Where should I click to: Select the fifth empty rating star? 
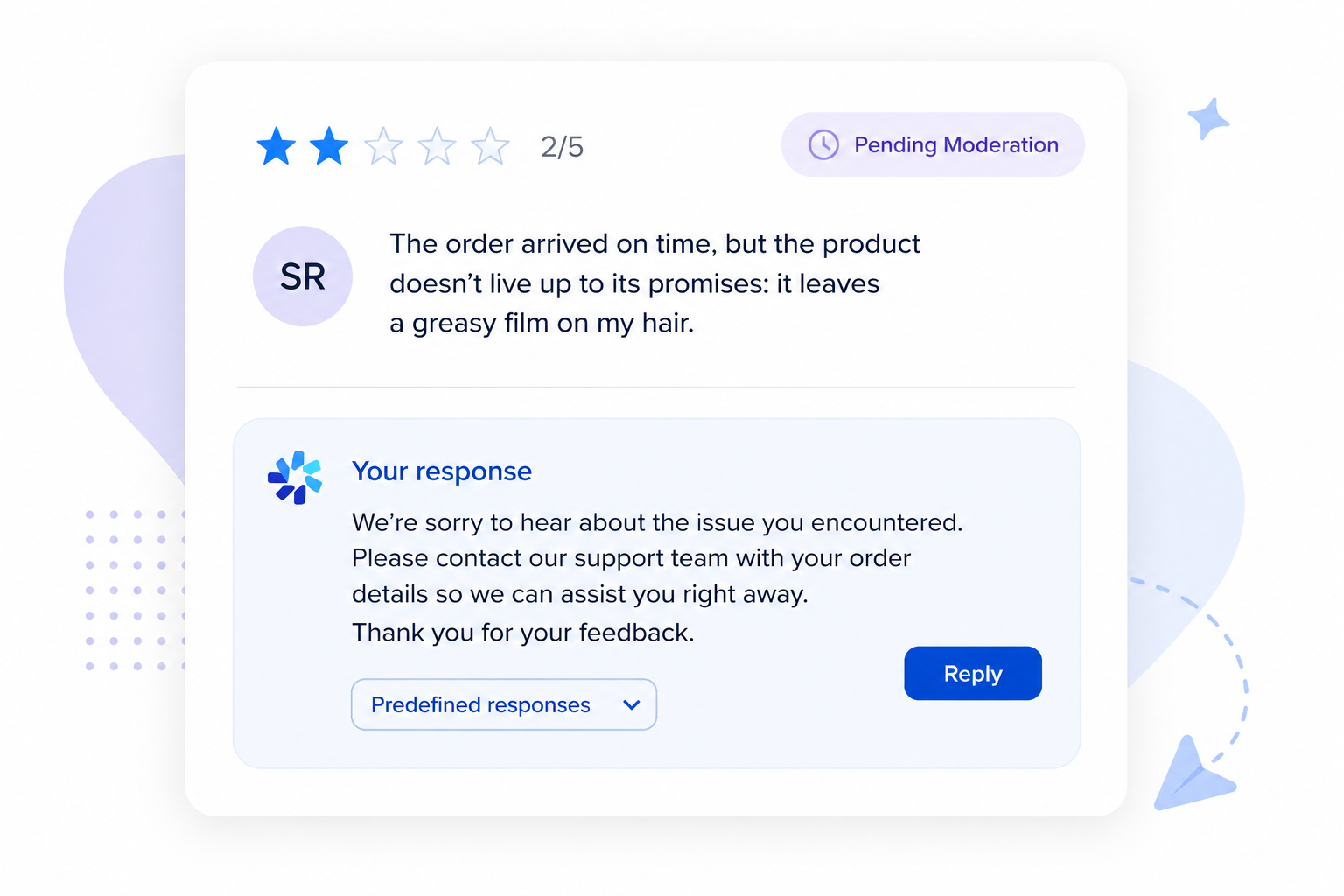[491, 146]
